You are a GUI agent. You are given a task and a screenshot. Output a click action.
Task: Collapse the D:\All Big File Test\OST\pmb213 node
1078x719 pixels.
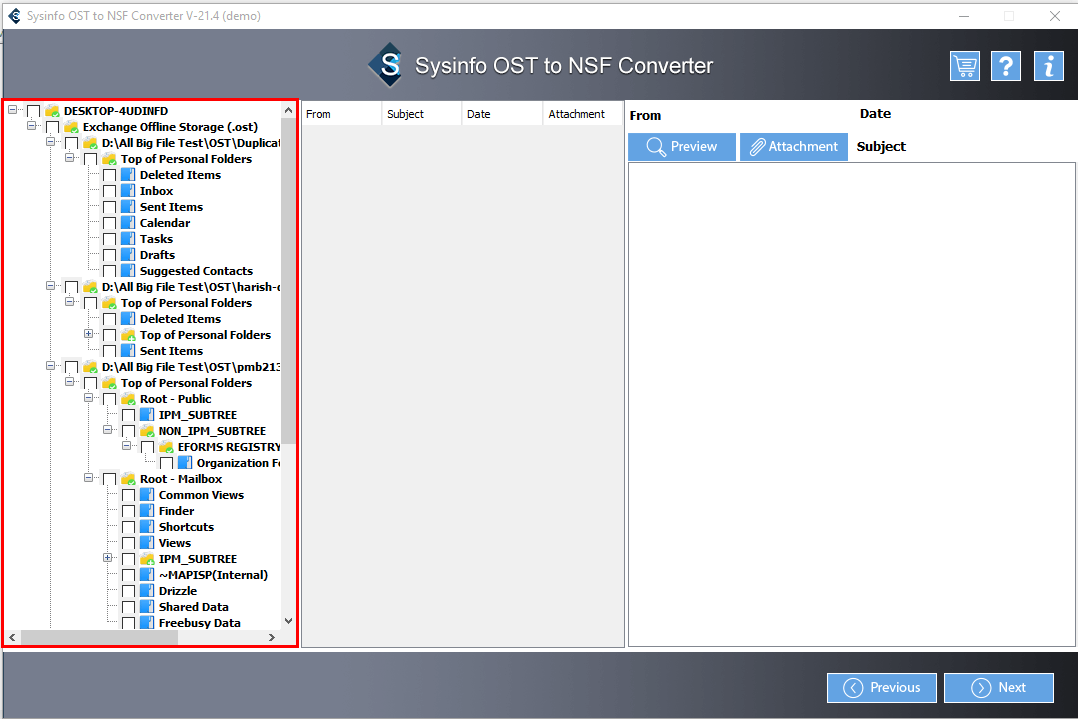tap(50, 366)
